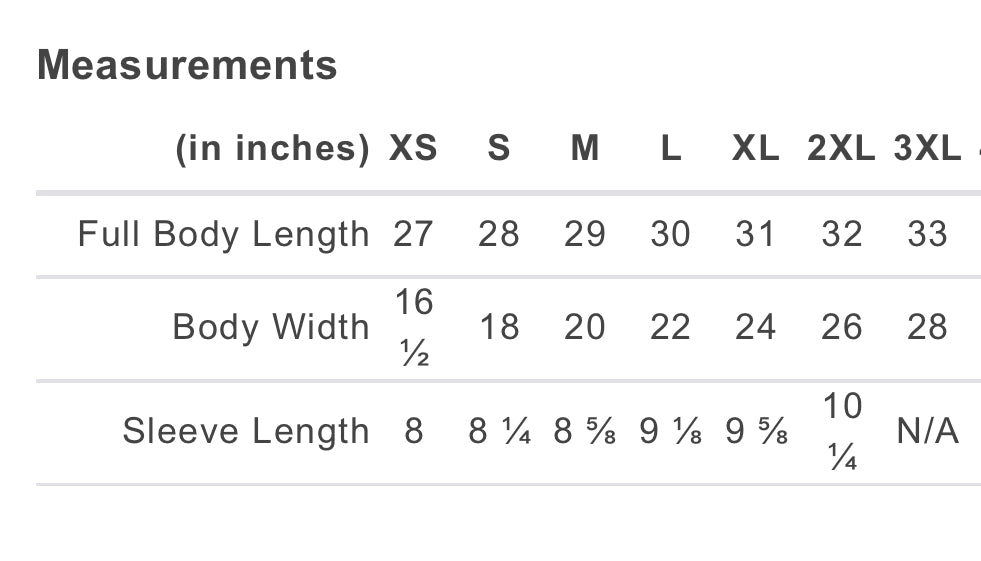Select the XS column header

pos(413,149)
